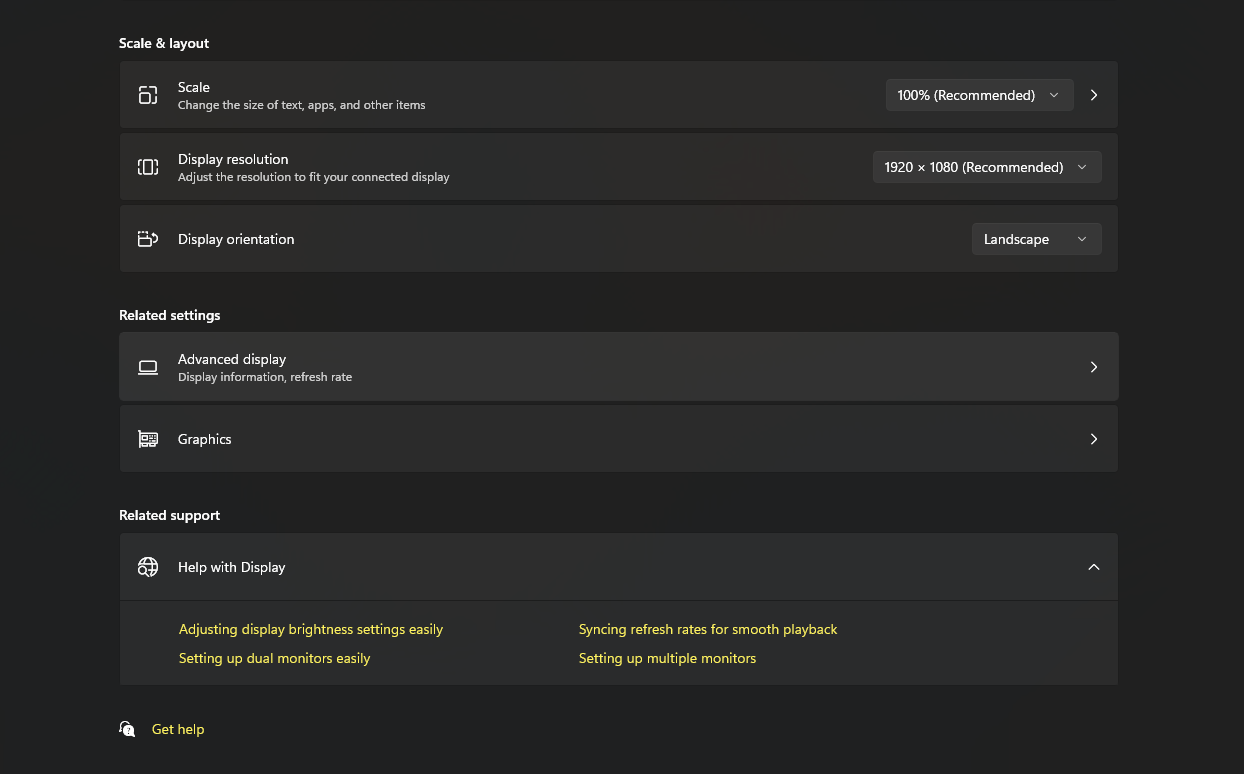
Task: Click the Display orientation row icon
Action: pos(148,239)
